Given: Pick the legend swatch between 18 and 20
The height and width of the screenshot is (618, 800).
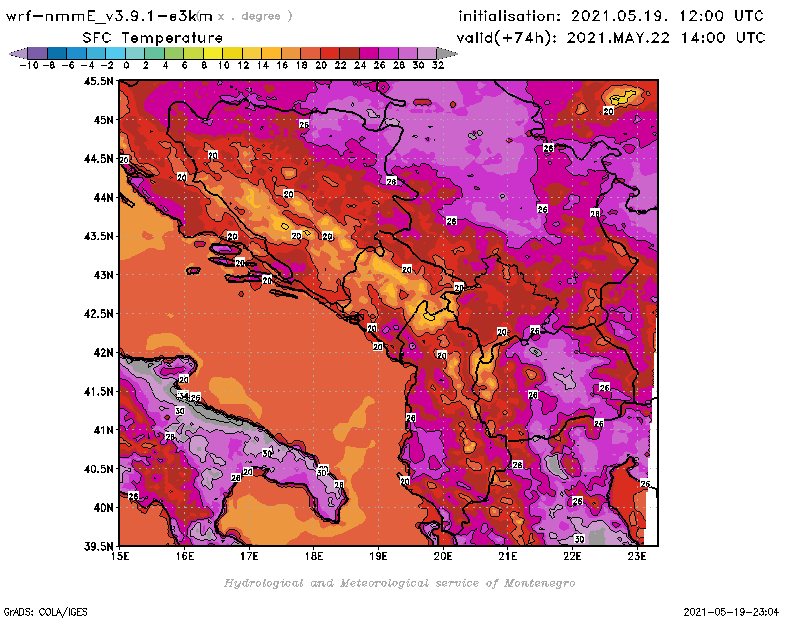Looking at the screenshot, I should (310, 54).
